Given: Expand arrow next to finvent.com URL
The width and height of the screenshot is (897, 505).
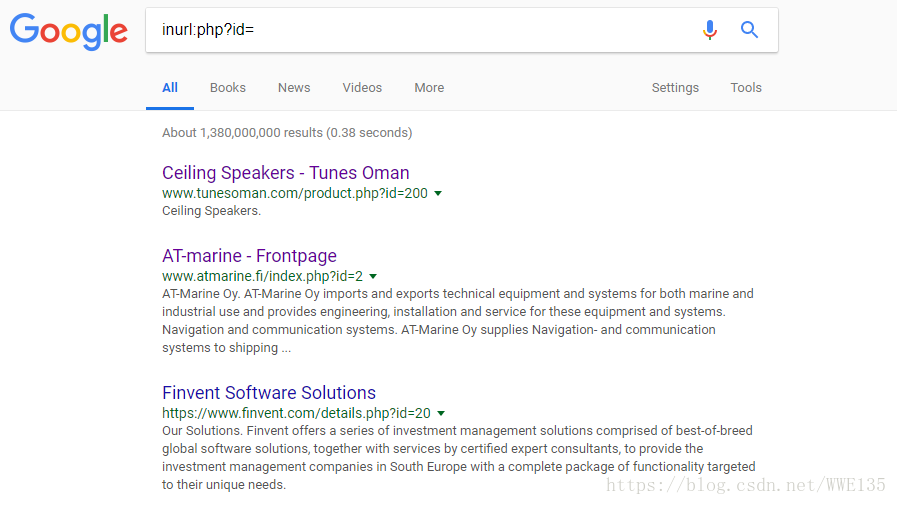Looking at the screenshot, I should pyautogui.click(x=441, y=413).
